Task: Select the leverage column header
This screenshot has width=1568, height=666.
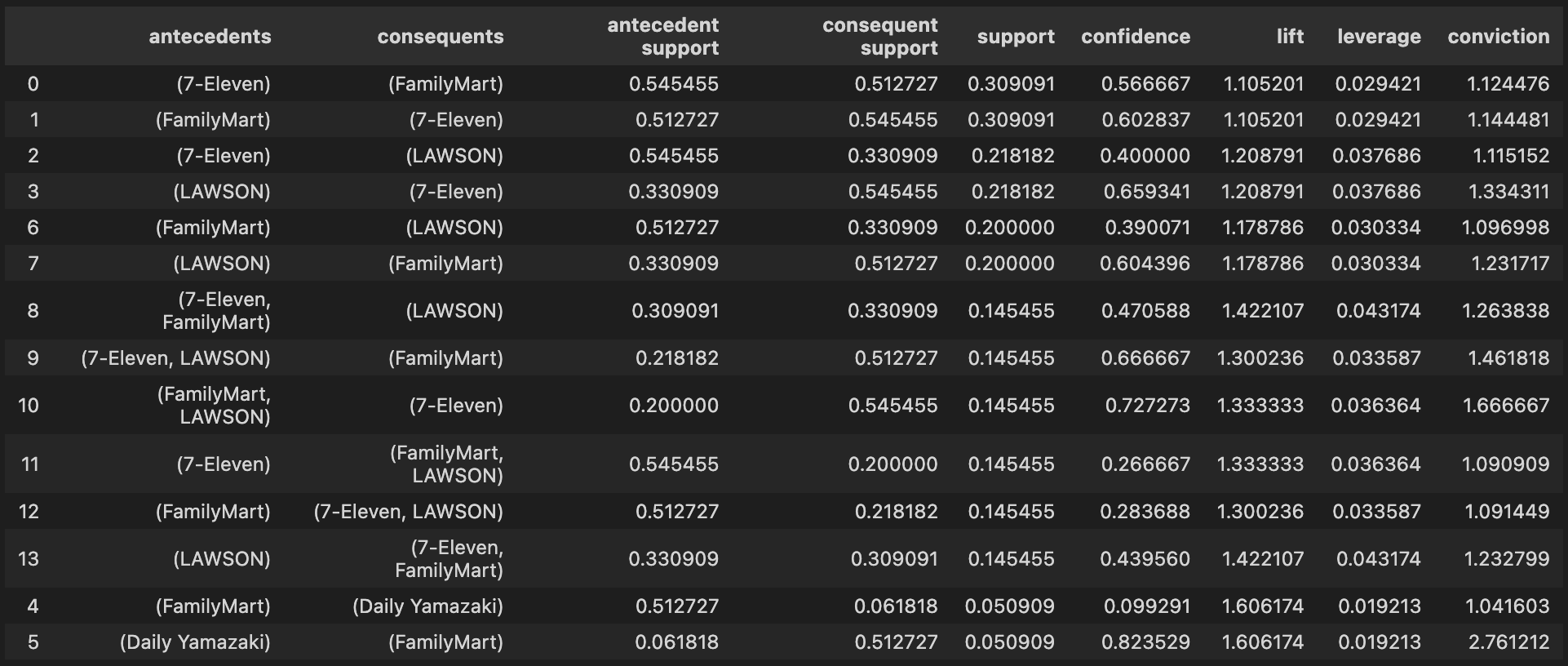Action: coord(1379,37)
